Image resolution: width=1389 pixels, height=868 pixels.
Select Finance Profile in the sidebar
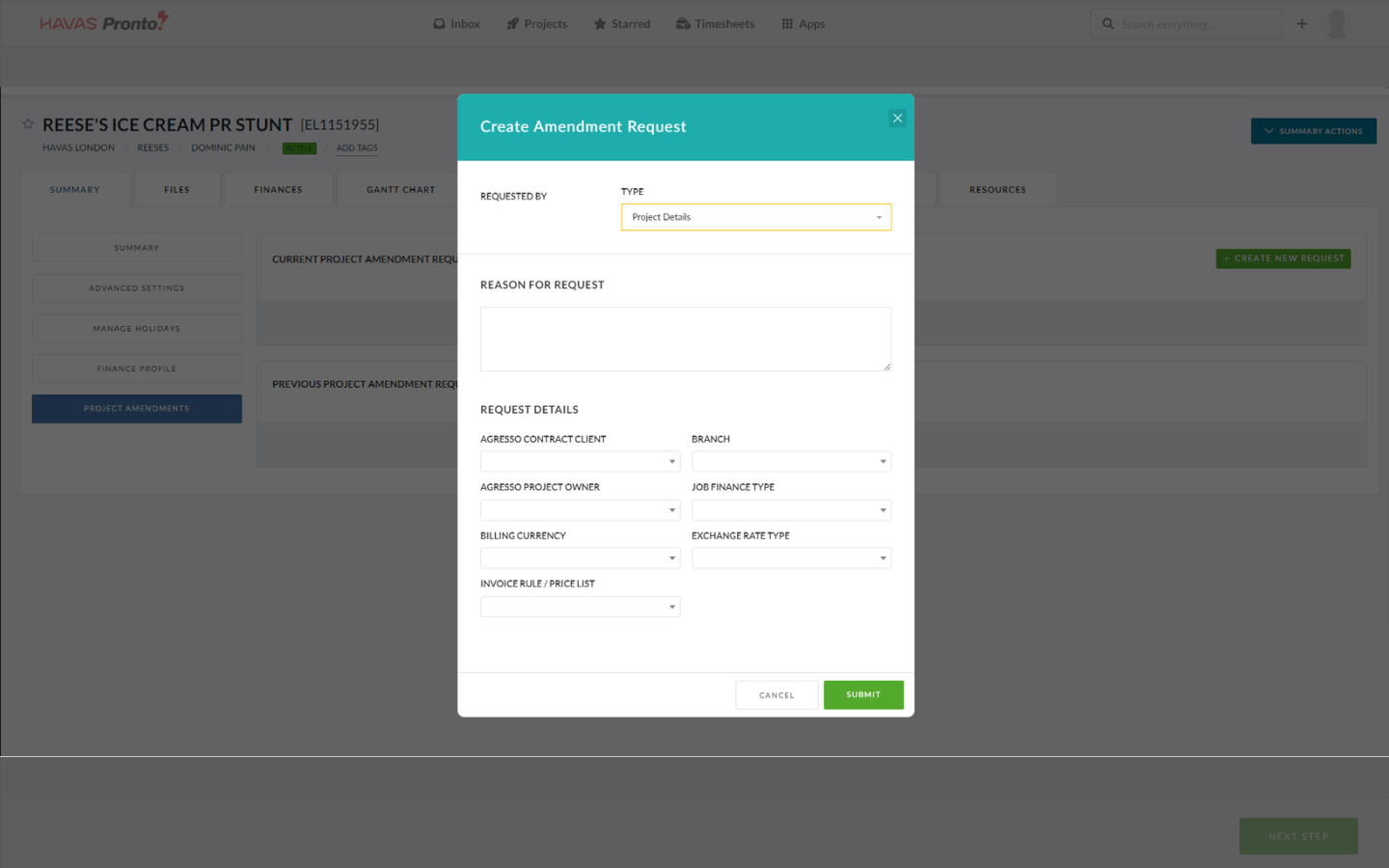137,369
